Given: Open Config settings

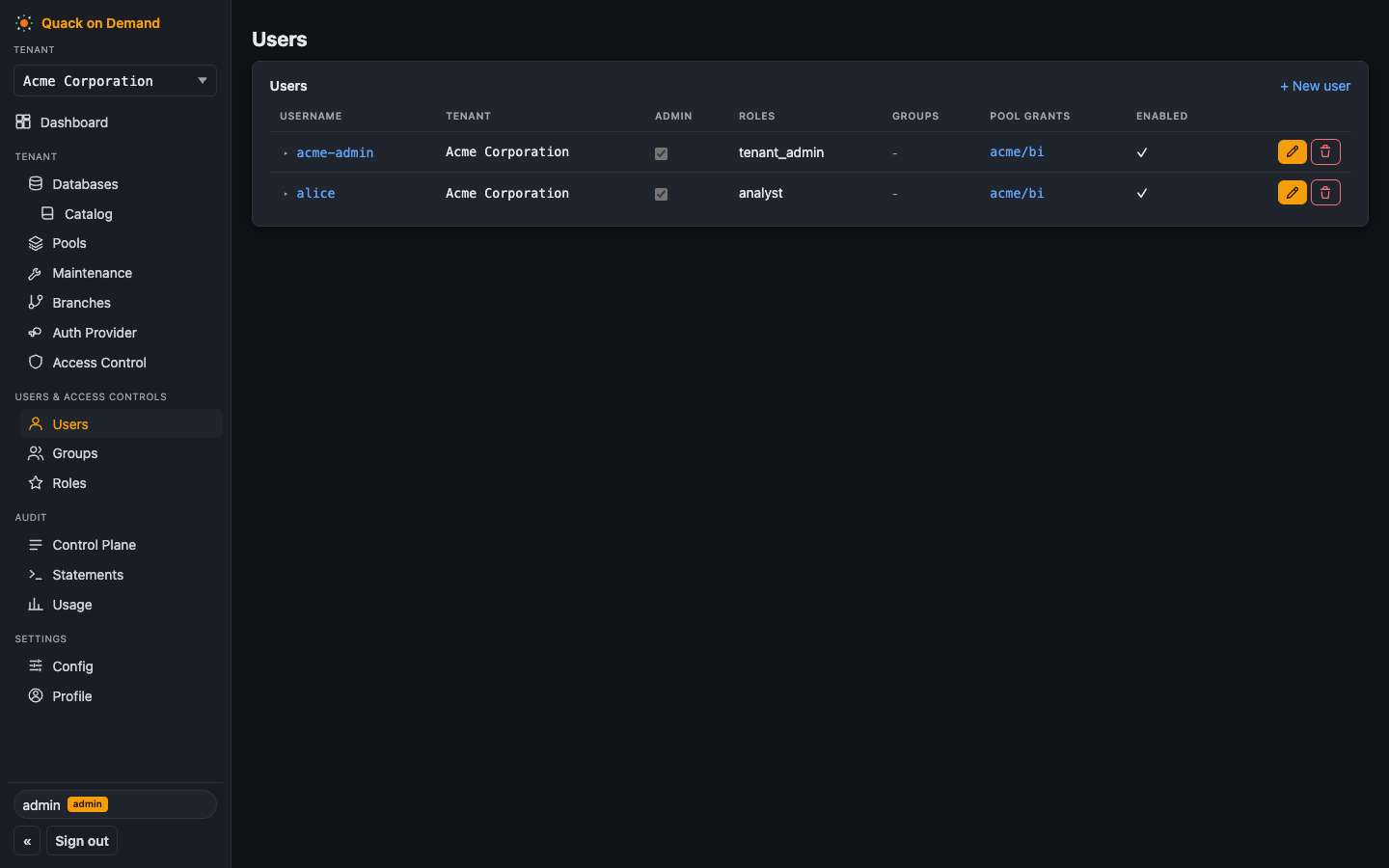Looking at the screenshot, I should [x=122, y=665].
